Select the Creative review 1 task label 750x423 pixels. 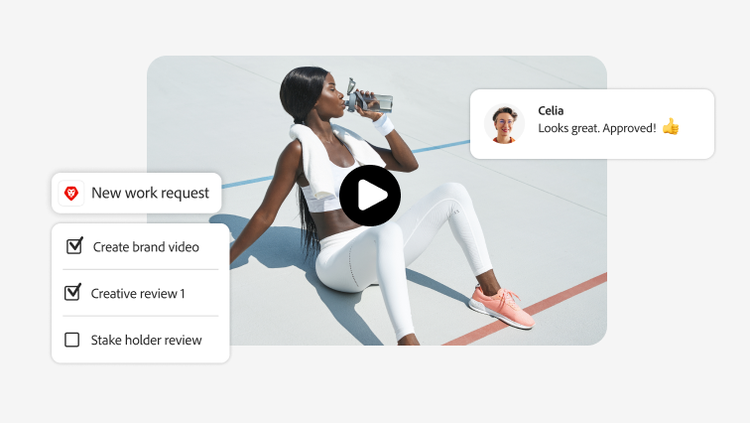(138, 294)
